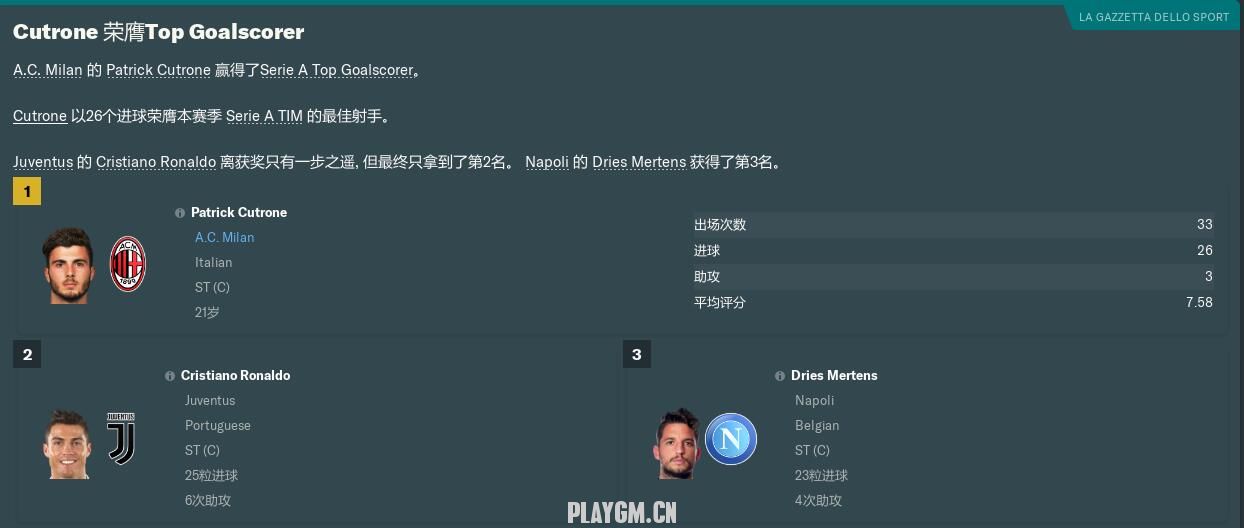Follow Serie A Top Goalscorer link
The width and height of the screenshot is (1244, 528).
[x=337, y=70]
